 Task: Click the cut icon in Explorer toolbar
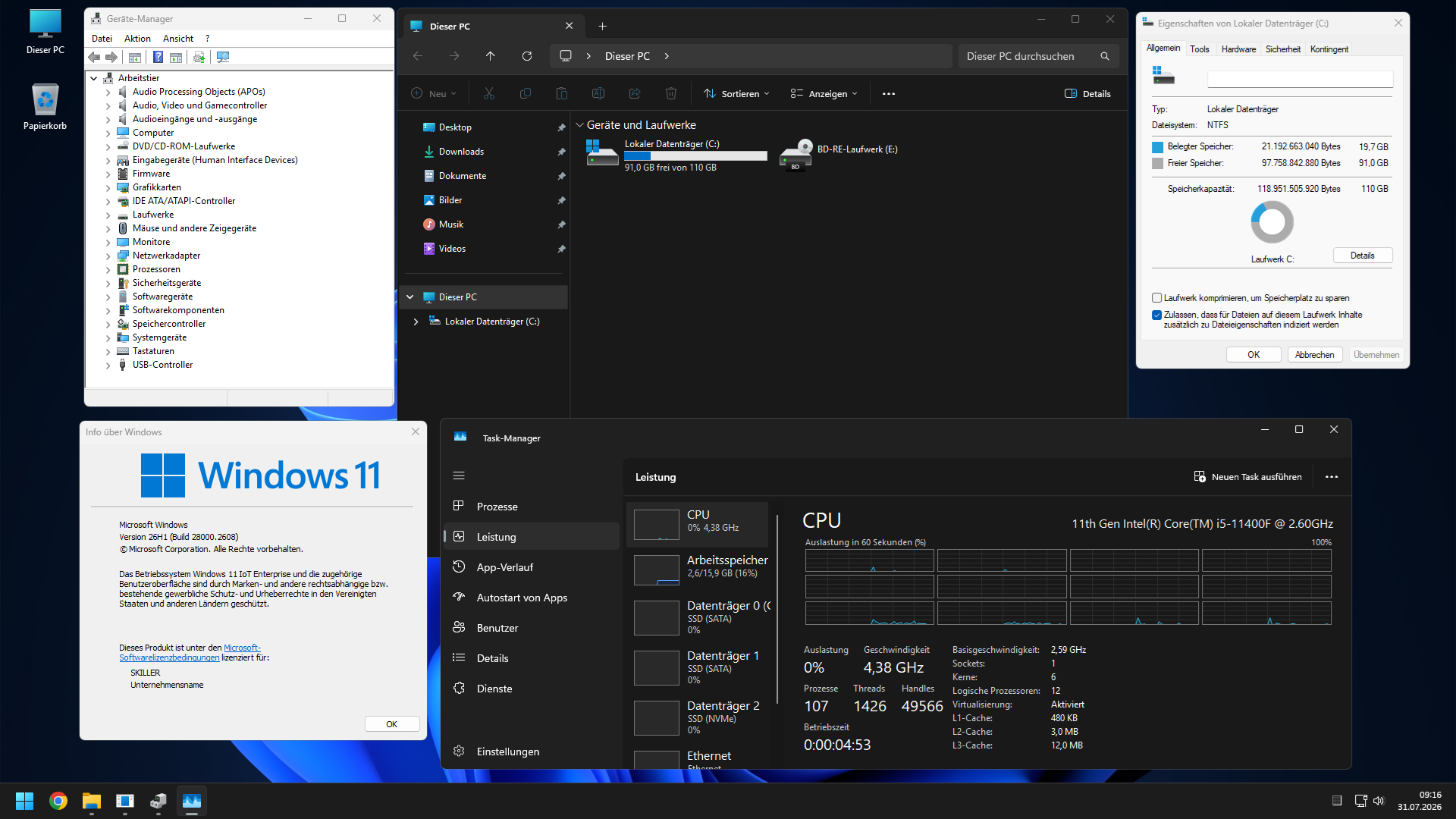pos(489,93)
